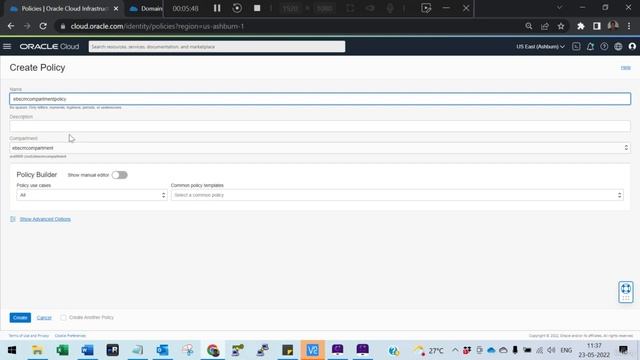Open Sticky Notes from the taskbar

point(287,350)
